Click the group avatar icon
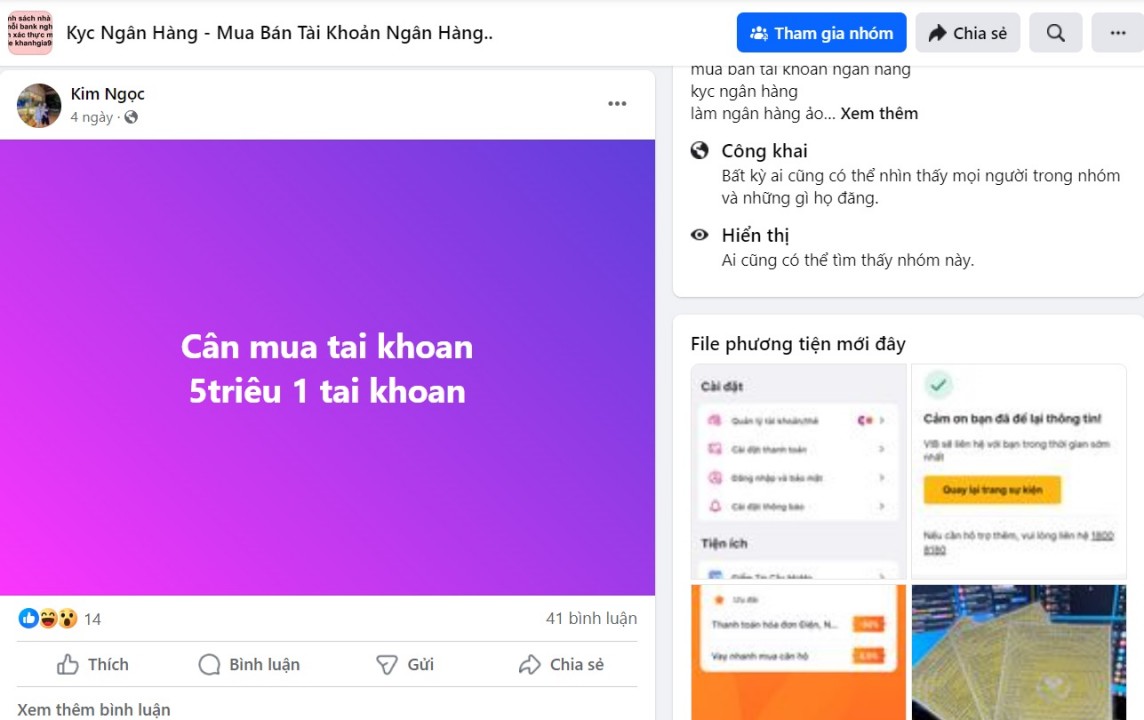Screen dimensions: 1144x720 pos(31,33)
